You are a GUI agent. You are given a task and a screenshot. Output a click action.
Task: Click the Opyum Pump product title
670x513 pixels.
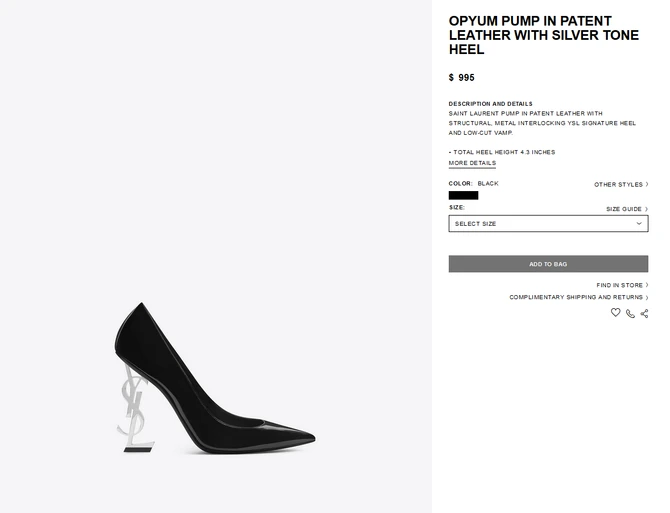(530, 35)
